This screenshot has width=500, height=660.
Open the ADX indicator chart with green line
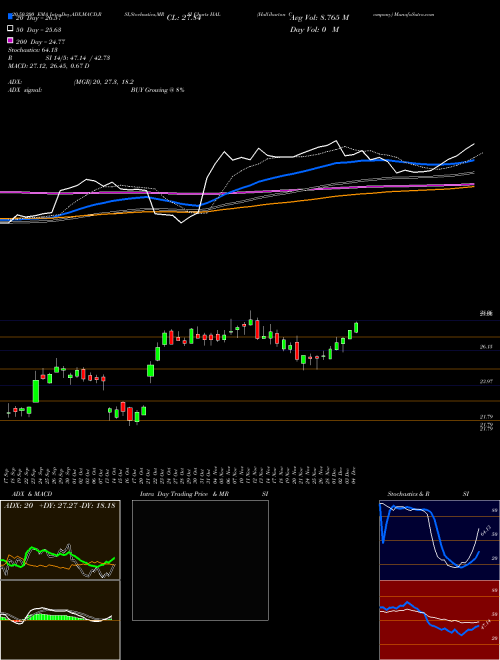point(60,540)
